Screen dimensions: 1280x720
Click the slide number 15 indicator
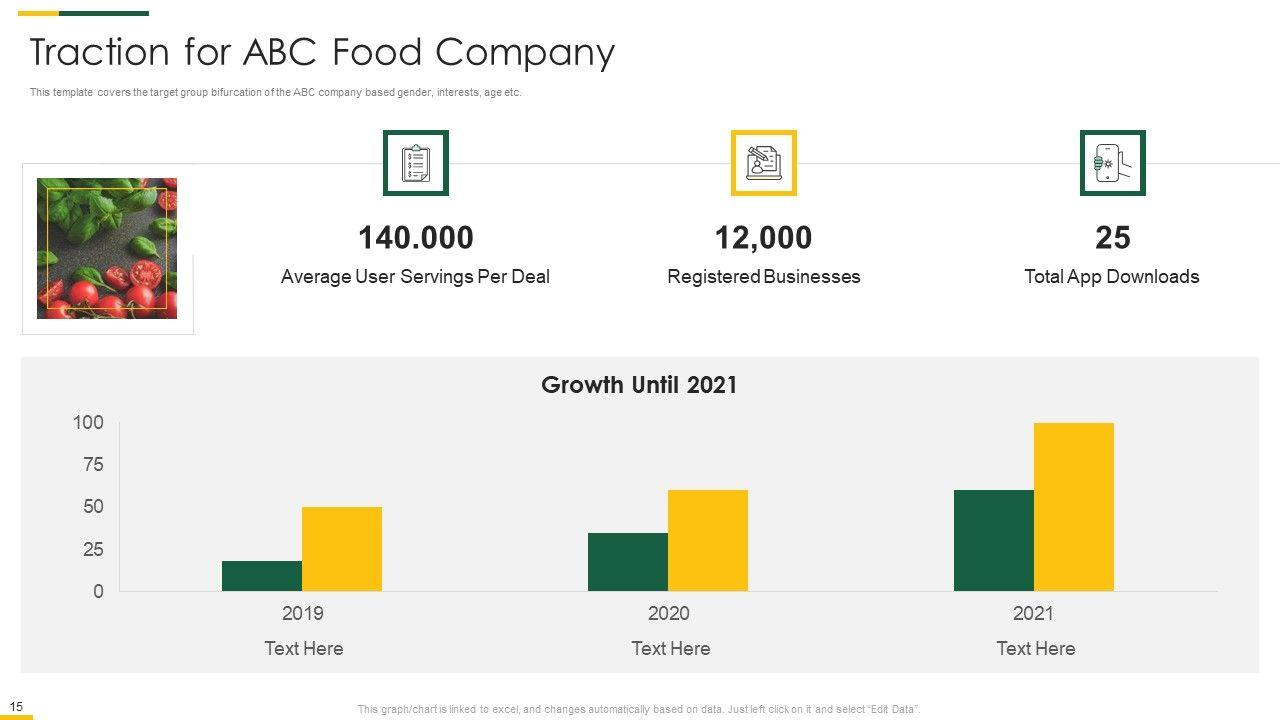click(16, 707)
